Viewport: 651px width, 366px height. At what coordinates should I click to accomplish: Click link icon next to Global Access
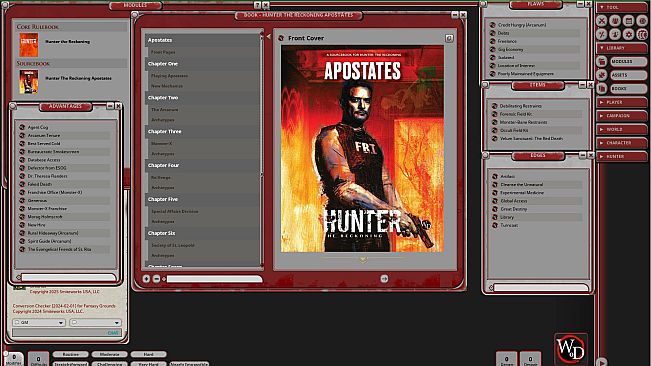[494, 201]
